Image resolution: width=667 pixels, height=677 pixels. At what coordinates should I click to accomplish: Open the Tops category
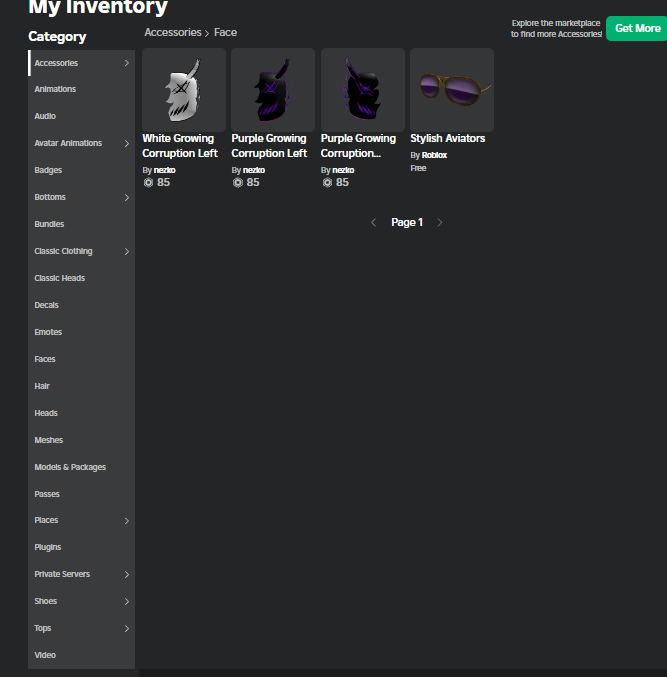tap(82, 628)
